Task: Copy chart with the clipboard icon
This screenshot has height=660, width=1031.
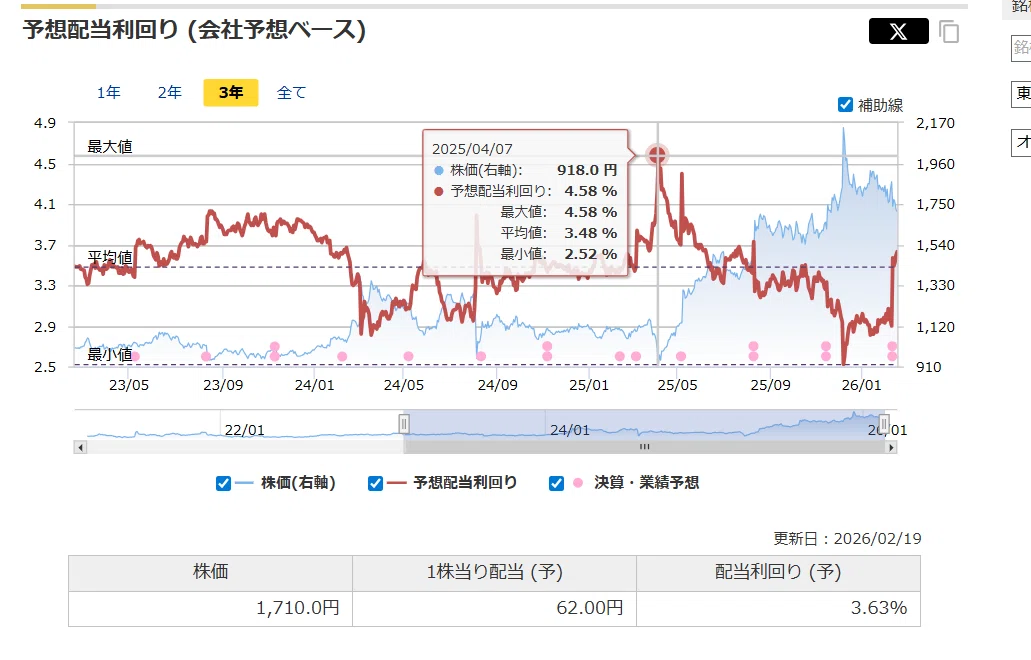Action: pyautogui.click(x=949, y=32)
